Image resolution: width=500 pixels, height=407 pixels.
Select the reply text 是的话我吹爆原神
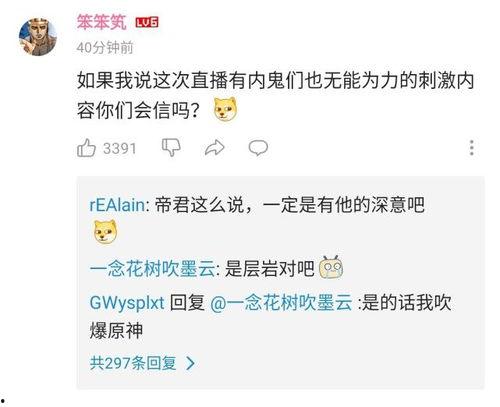270,317
